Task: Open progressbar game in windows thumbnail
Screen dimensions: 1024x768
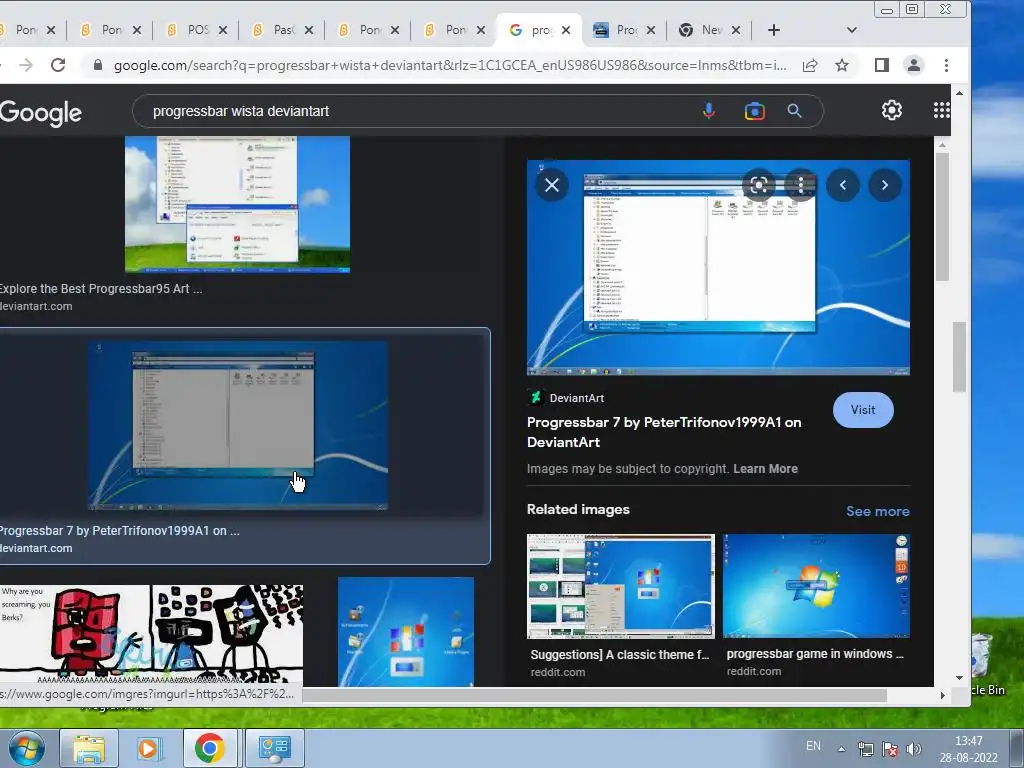Action: pyautogui.click(x=816, y=586)
